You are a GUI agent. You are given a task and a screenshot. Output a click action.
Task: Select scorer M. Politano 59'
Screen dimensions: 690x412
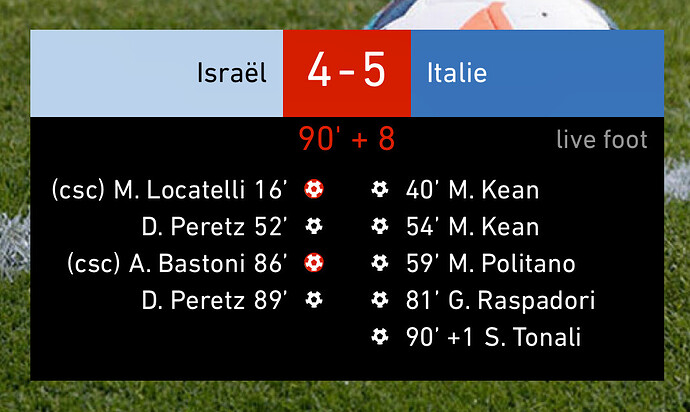491,263
